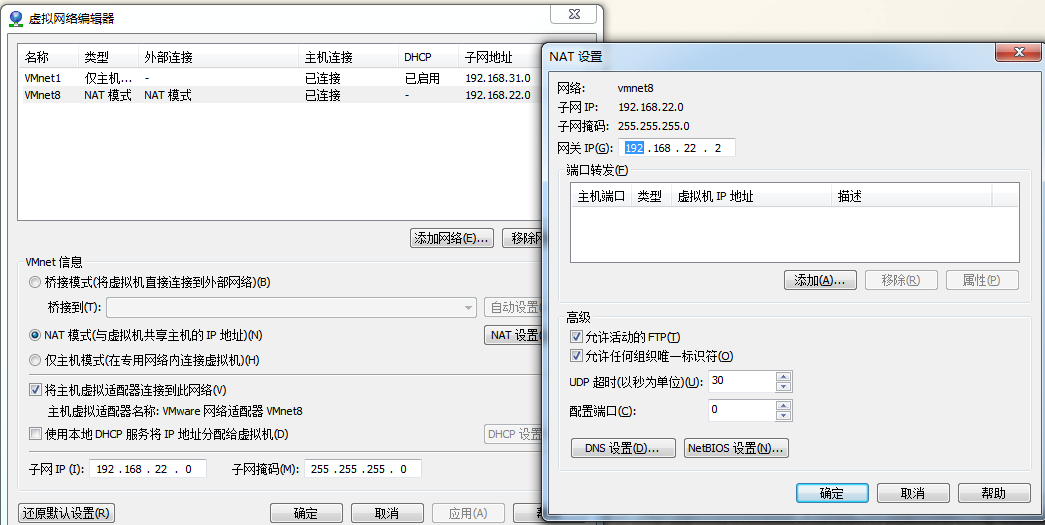The width and height of the screenshot is (1045, 525).
Task: Click the Virtual Network Editor globe icon
Action: pos(16,18)
